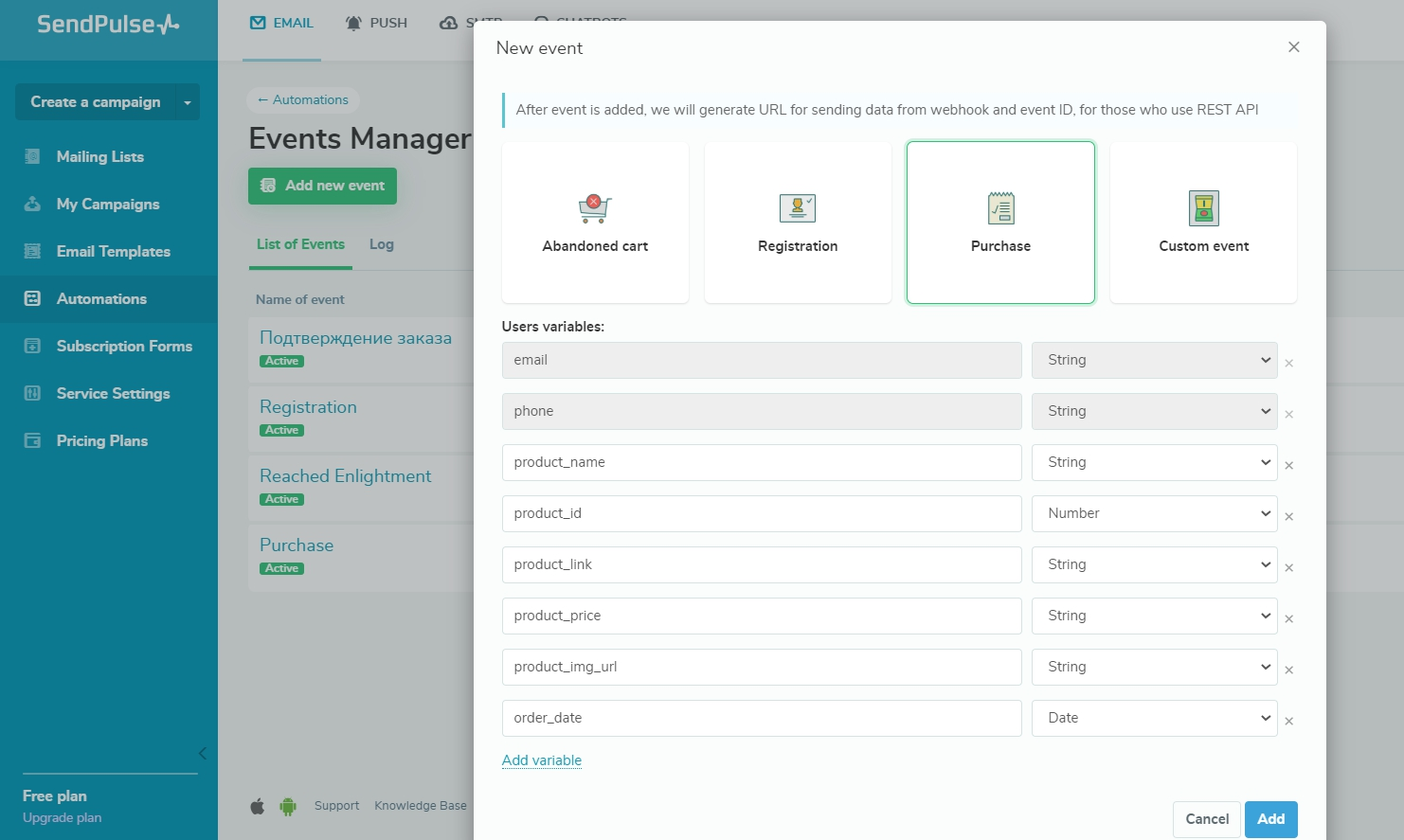Collapse the sidebar using the arrow
Screen dimensions: 1404x840
[202, 754]
